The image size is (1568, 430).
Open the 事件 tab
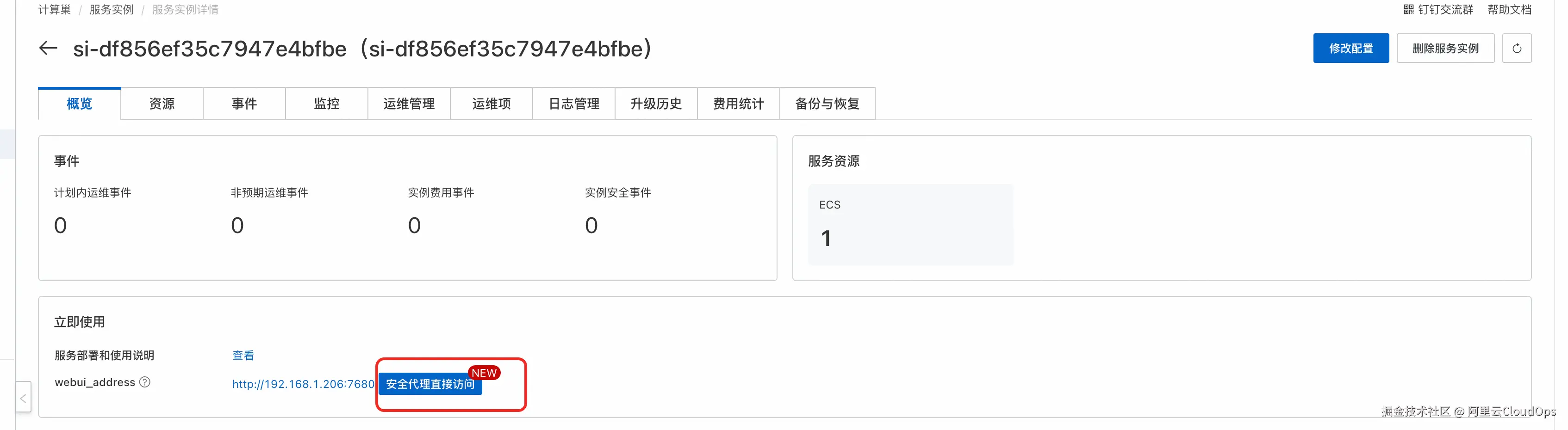click(x=244, y=104)
